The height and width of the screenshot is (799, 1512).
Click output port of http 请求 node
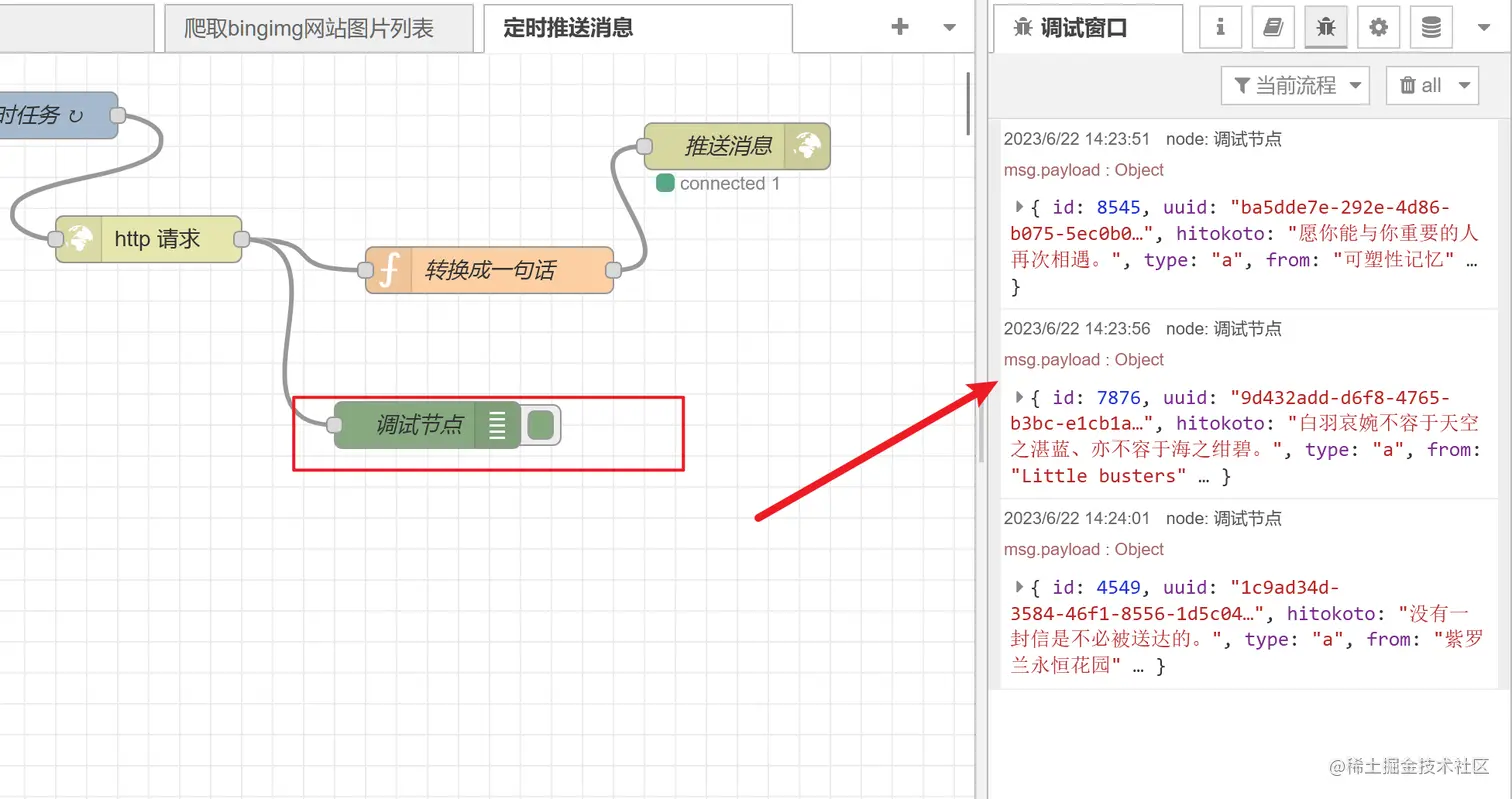(241, 239)
